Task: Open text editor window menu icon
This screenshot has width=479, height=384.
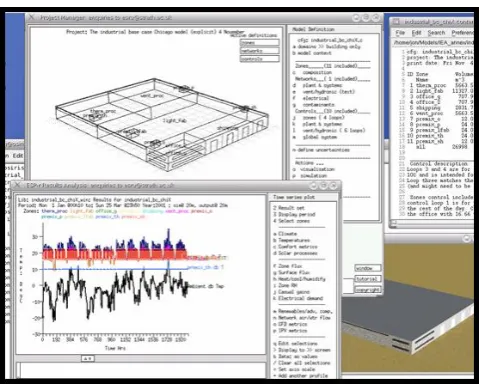Action: 396,22
